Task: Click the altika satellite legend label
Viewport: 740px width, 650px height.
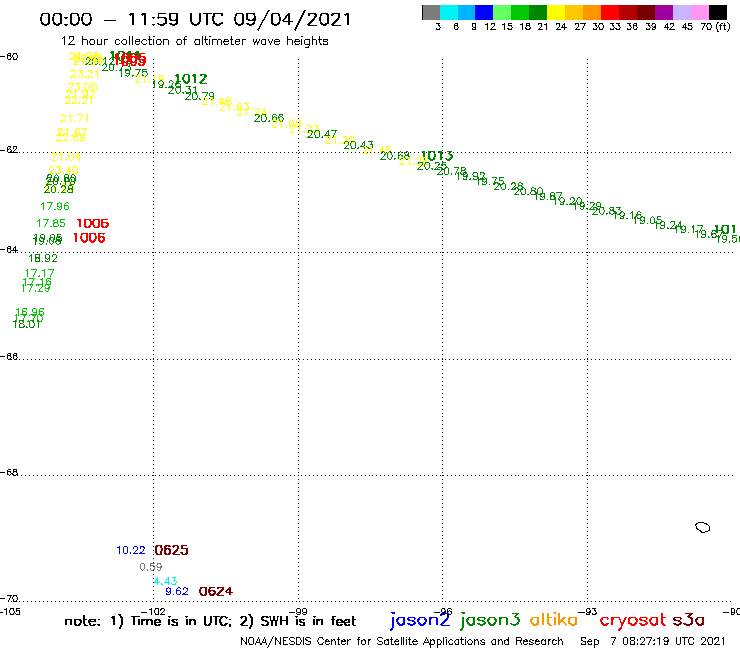Action: coord(554,620)
